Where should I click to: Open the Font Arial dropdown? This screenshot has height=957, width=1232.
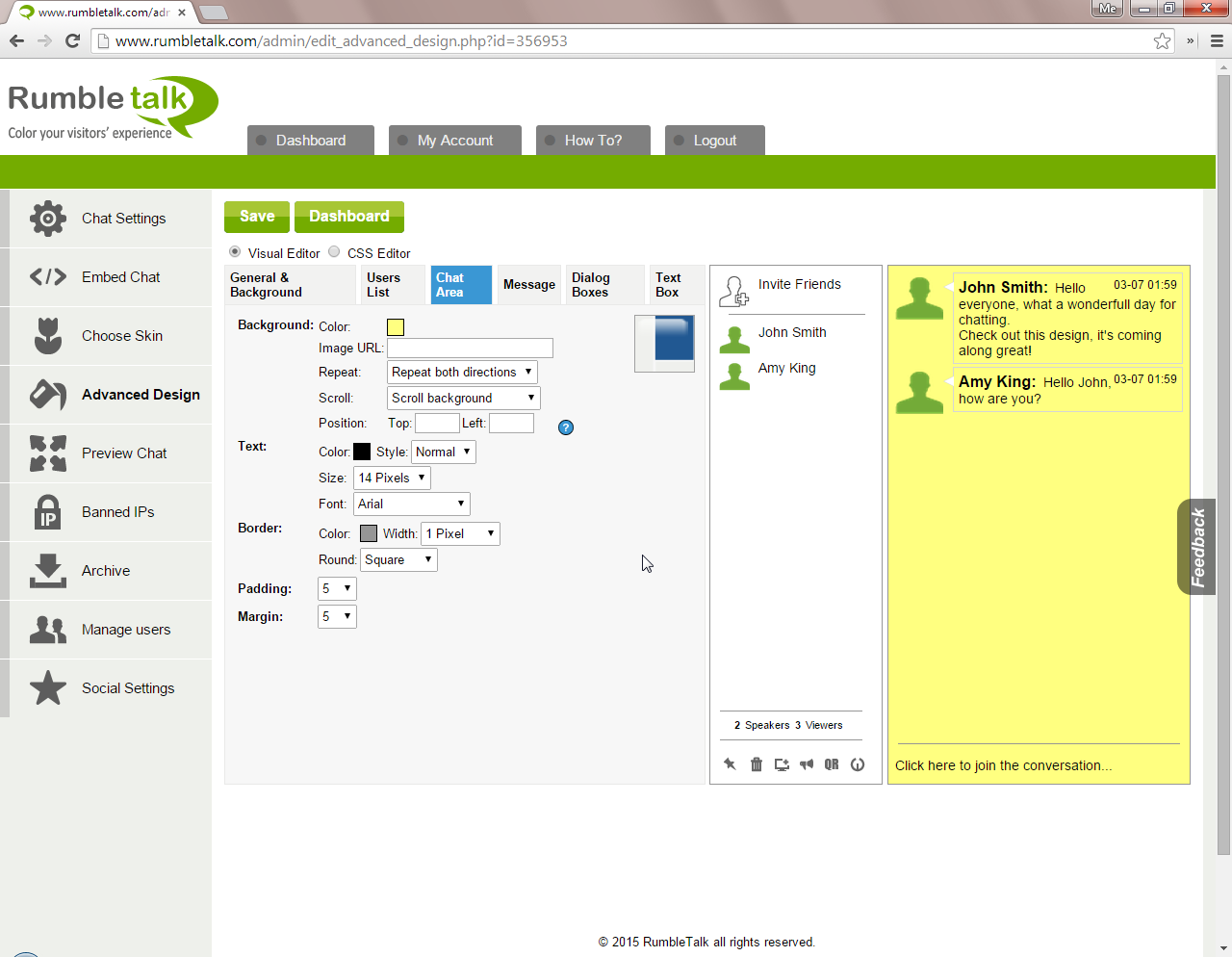pyautogui.click(x=412, y=504)
